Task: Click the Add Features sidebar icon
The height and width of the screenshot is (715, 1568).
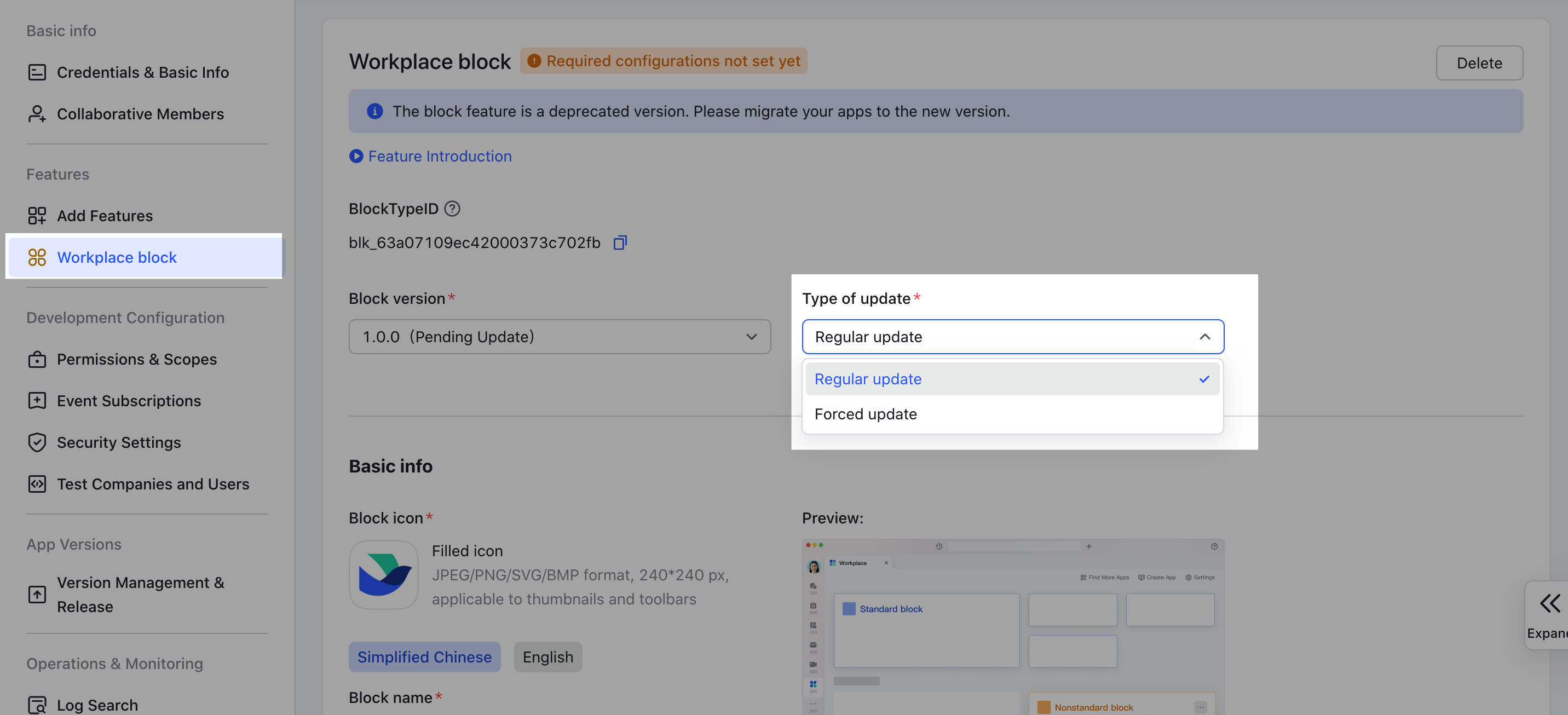Action: coord(37,216)
